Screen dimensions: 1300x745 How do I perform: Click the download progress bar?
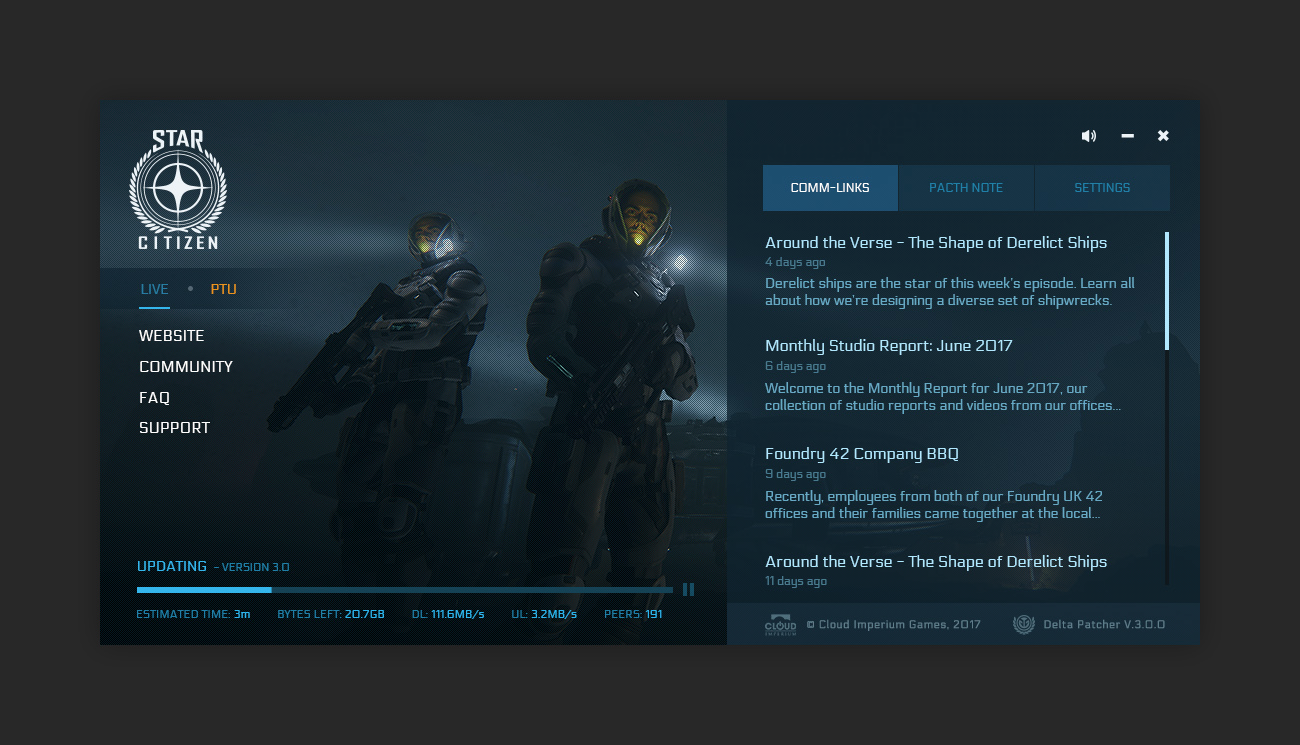(404, 589)
